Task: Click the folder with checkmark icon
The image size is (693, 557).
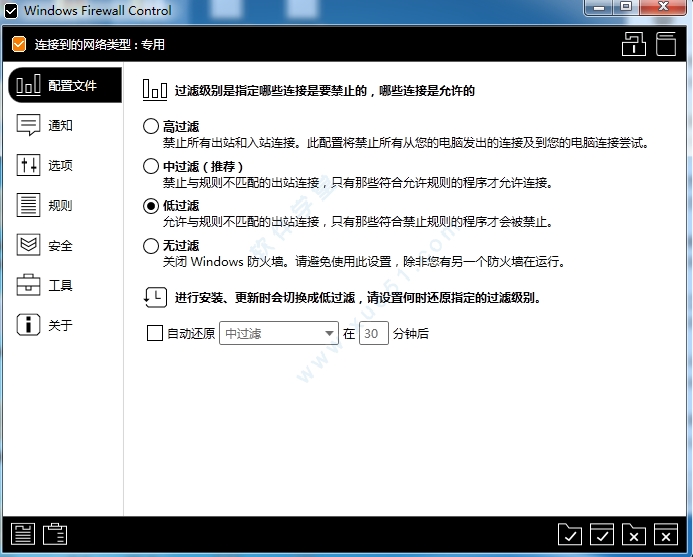Action: click(x=570, y=534)
